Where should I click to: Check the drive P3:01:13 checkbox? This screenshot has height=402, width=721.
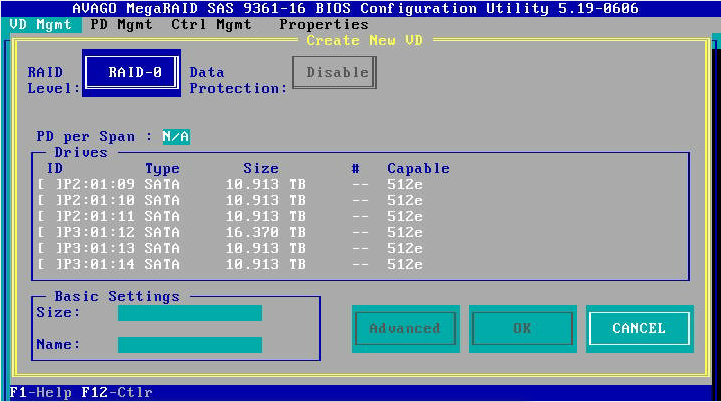tap(48, 248)
